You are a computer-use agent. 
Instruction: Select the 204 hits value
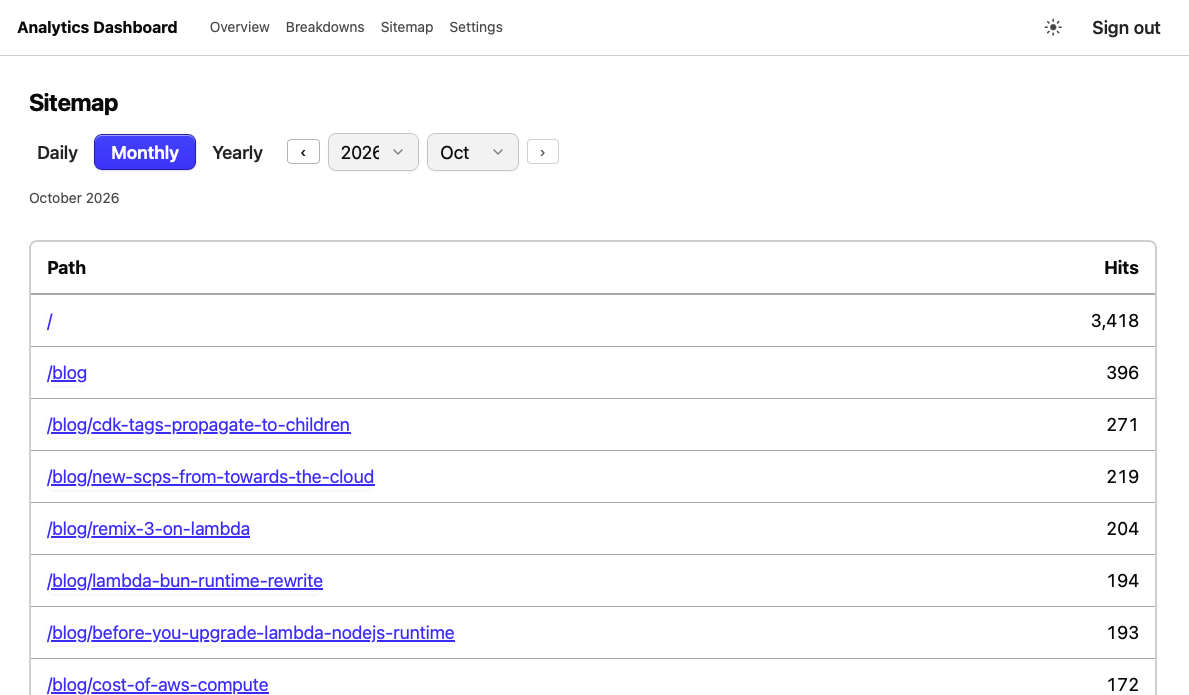click(x=1122, y=528)
